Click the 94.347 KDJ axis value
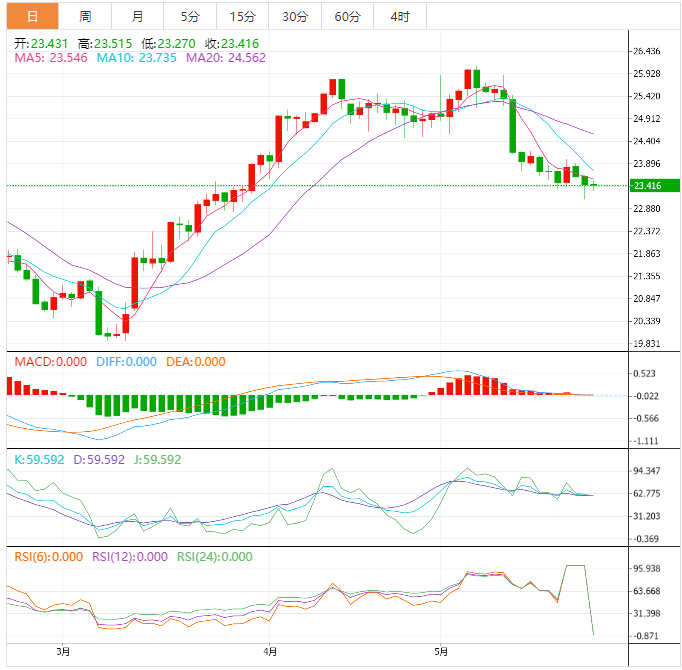 coord(647,471)
